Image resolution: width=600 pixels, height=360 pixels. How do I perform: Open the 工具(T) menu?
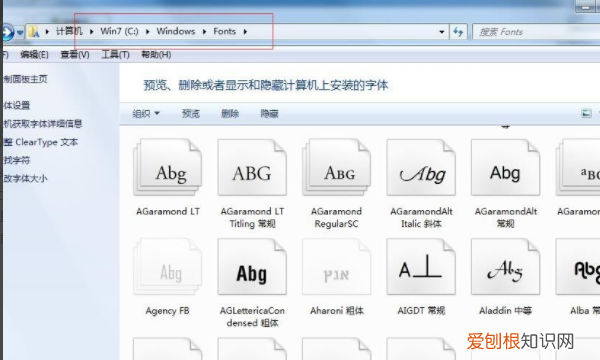click(x=115, y=55)
